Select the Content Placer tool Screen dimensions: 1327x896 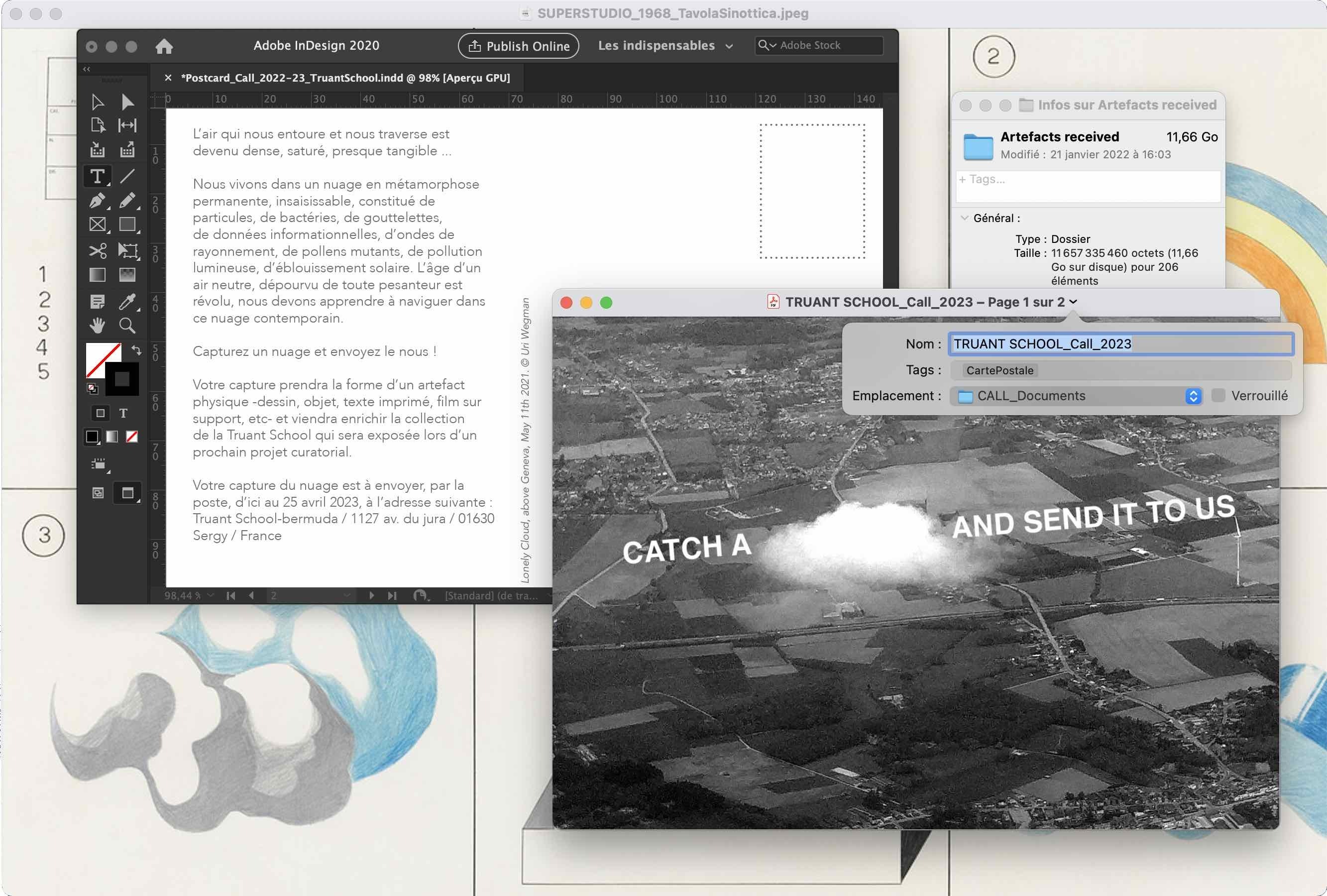[x=127, y=150]
